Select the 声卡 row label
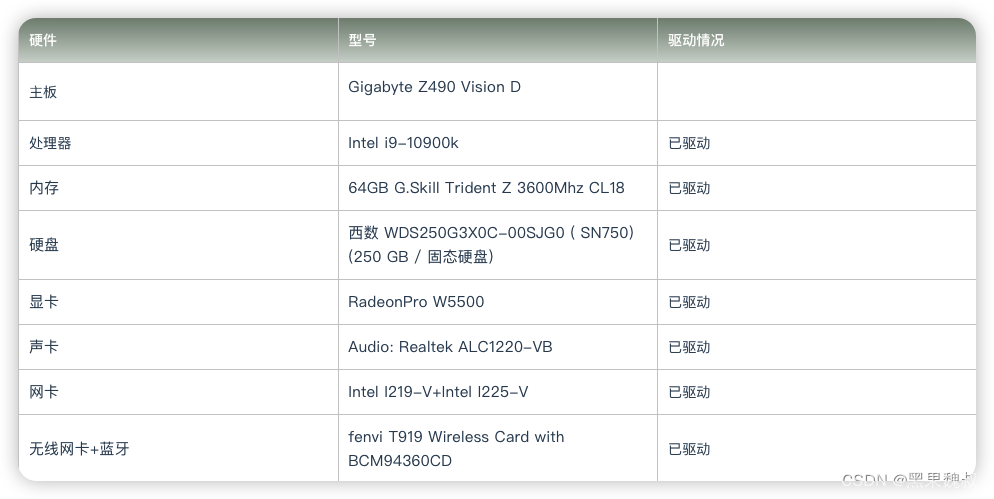Image resolution: width=994 pixels, height=499 pixels. coord(44,347)
